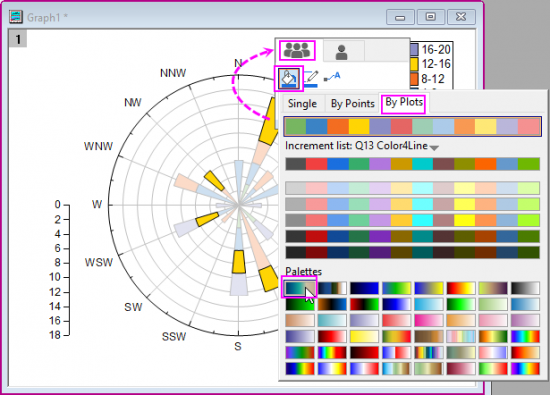Click the Palettes section heading
The image size is (550, 395).
pos(303,271)
